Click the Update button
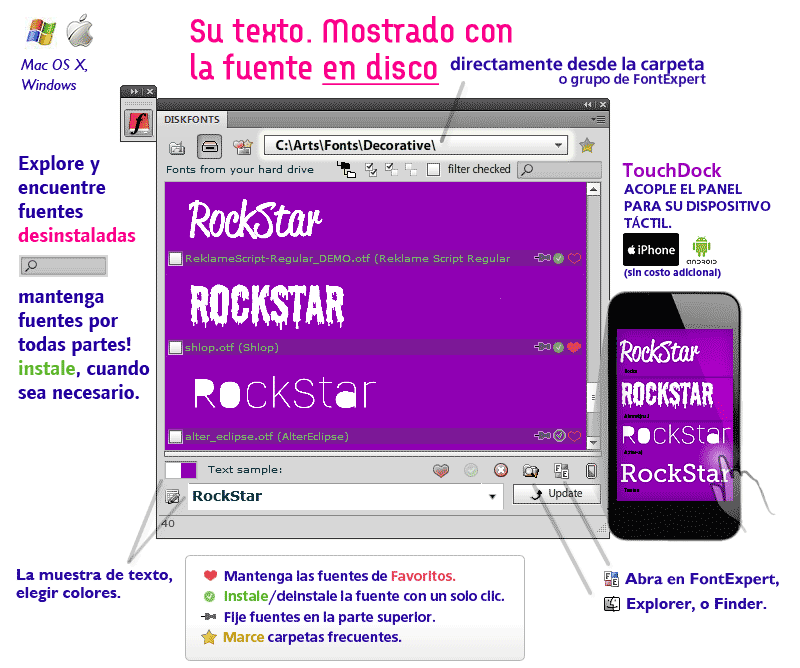 coord(557,493)
